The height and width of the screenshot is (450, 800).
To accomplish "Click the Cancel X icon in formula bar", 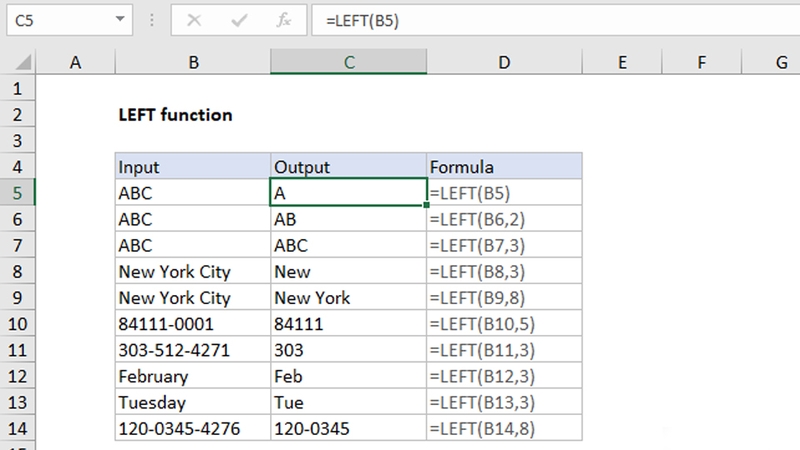I will tap(194, 20).
